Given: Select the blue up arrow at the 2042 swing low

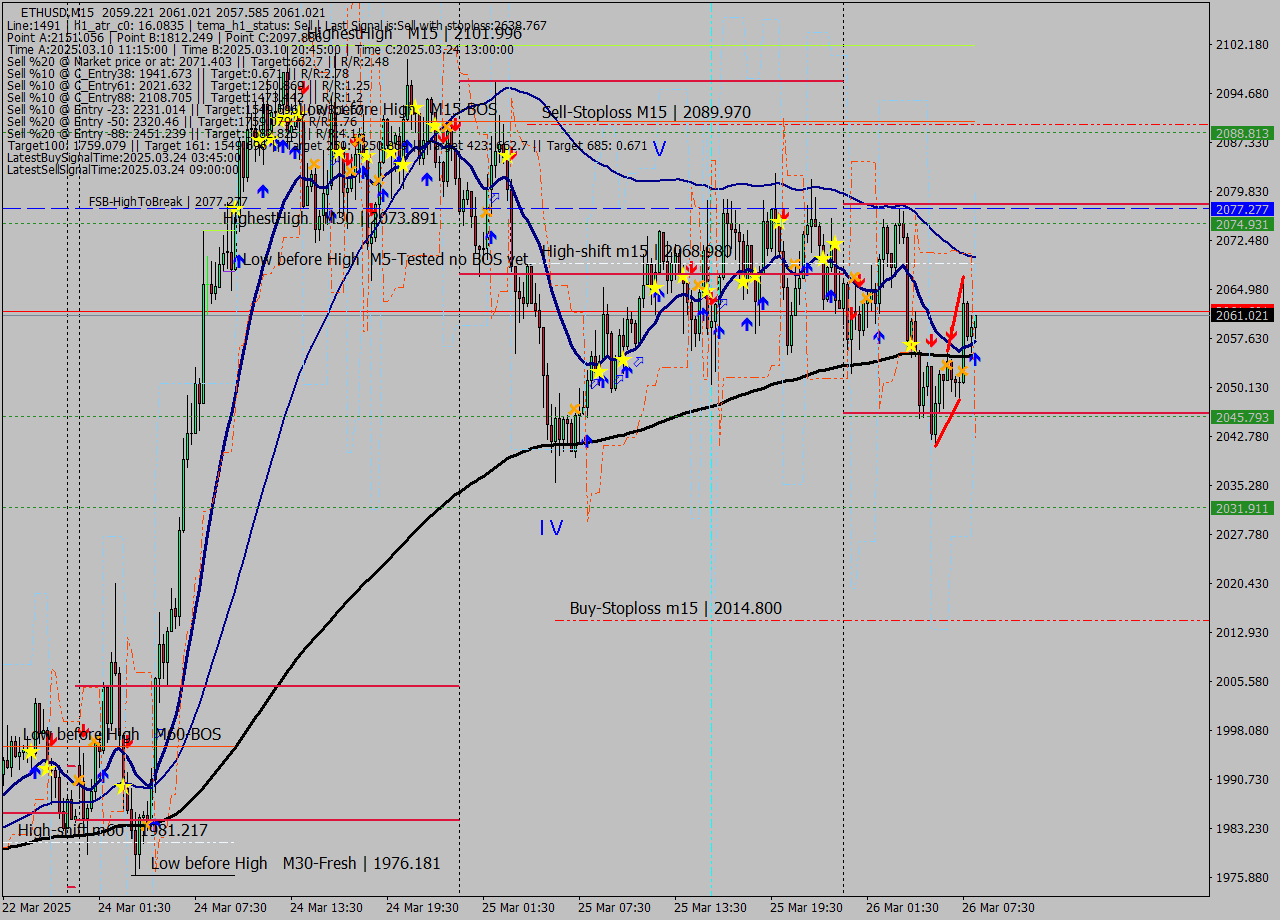Looking at the screenshot, I should coord(587,440).
